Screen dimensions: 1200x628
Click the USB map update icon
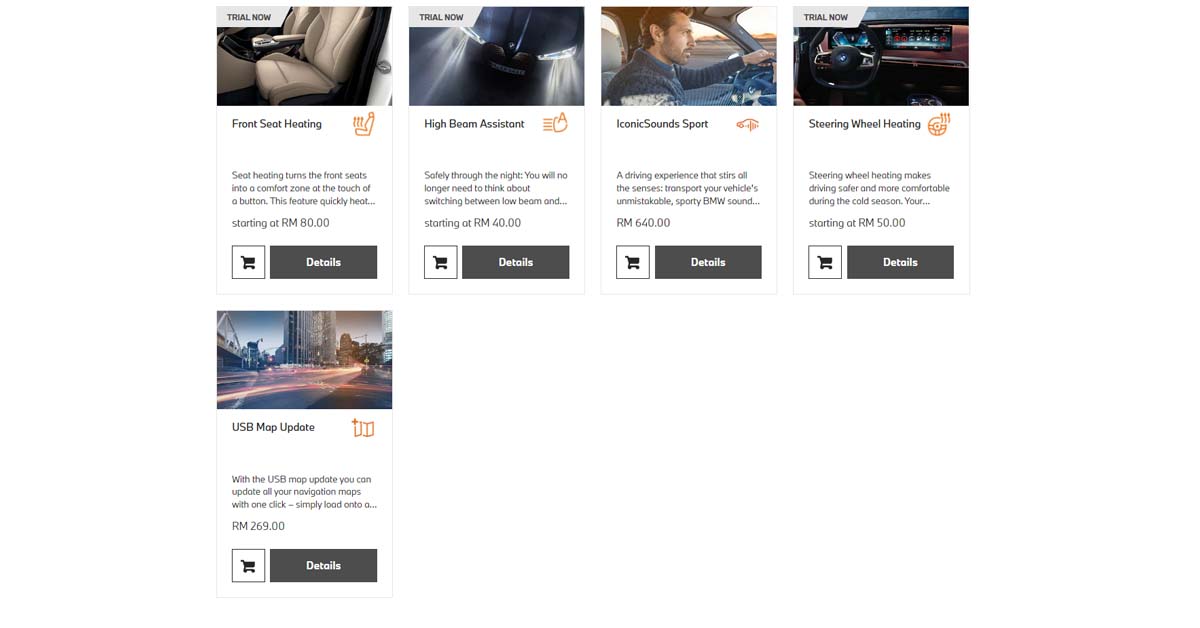click(x=363, y=428)
